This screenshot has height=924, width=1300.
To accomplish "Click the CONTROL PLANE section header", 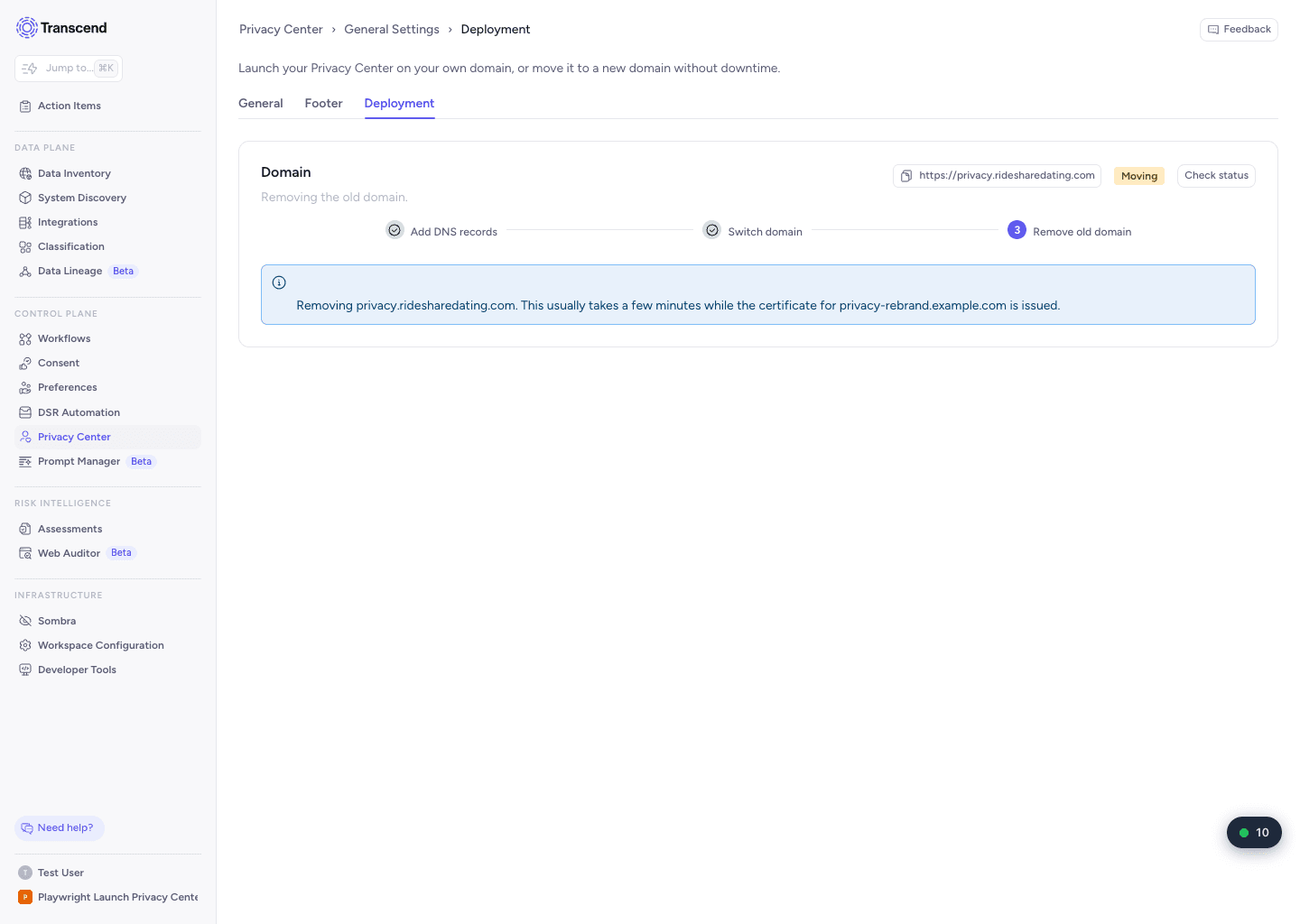I will tap(56, 314).
